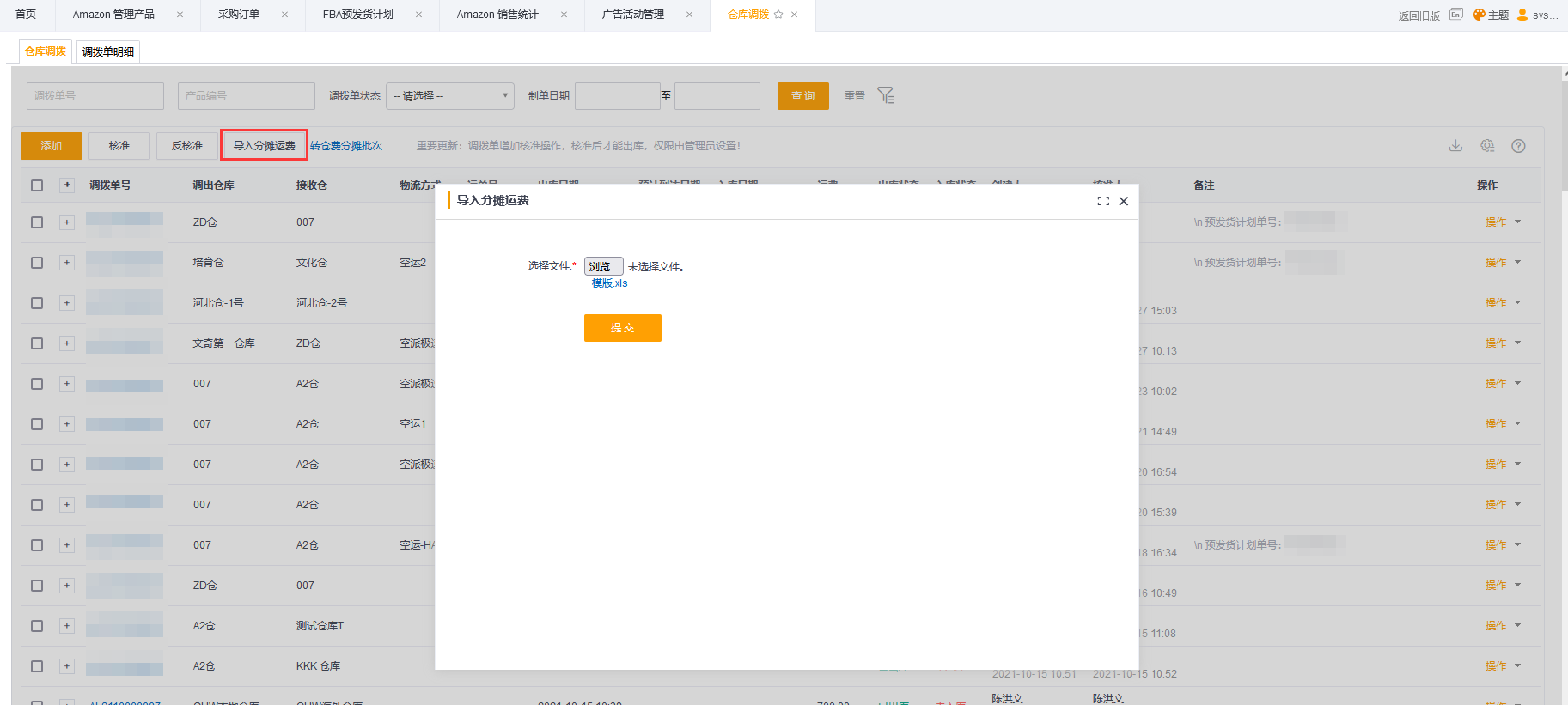Maximize the import dialog with fullscreen icon

[x=1103, y=201]
